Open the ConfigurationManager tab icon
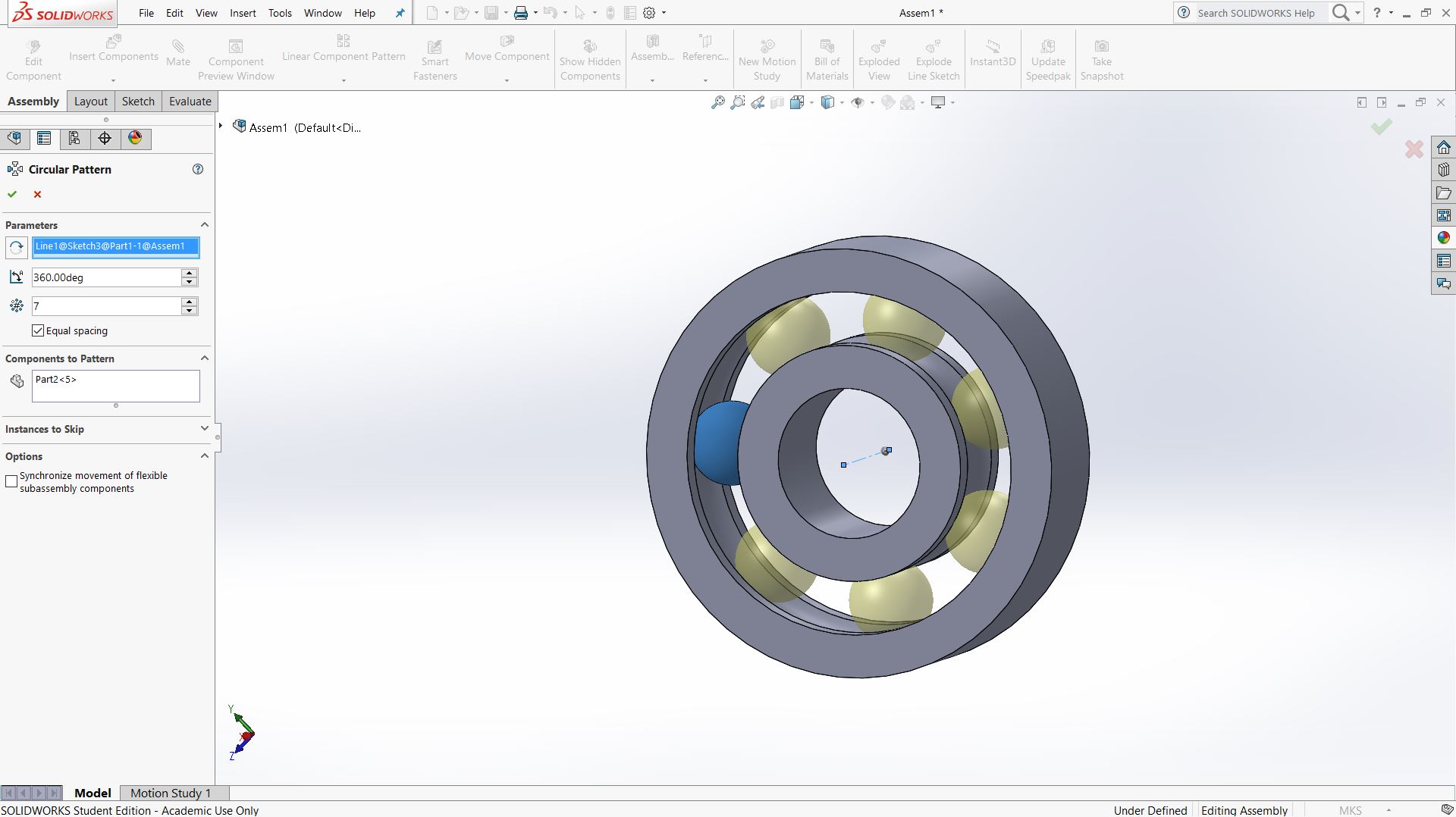Viewport: 1456px width, 817px height. coord(74,138)
